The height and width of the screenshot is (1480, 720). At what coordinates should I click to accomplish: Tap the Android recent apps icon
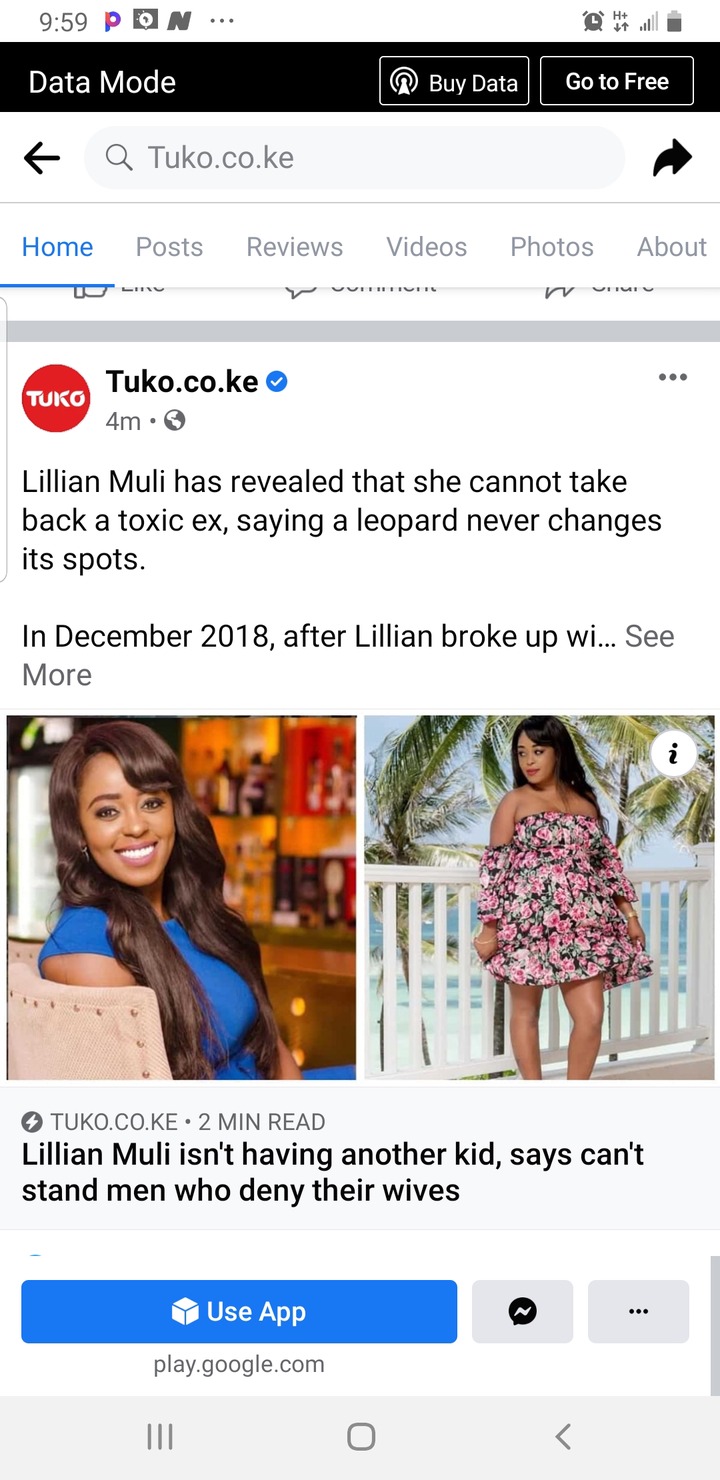(x=160, y=1437)
